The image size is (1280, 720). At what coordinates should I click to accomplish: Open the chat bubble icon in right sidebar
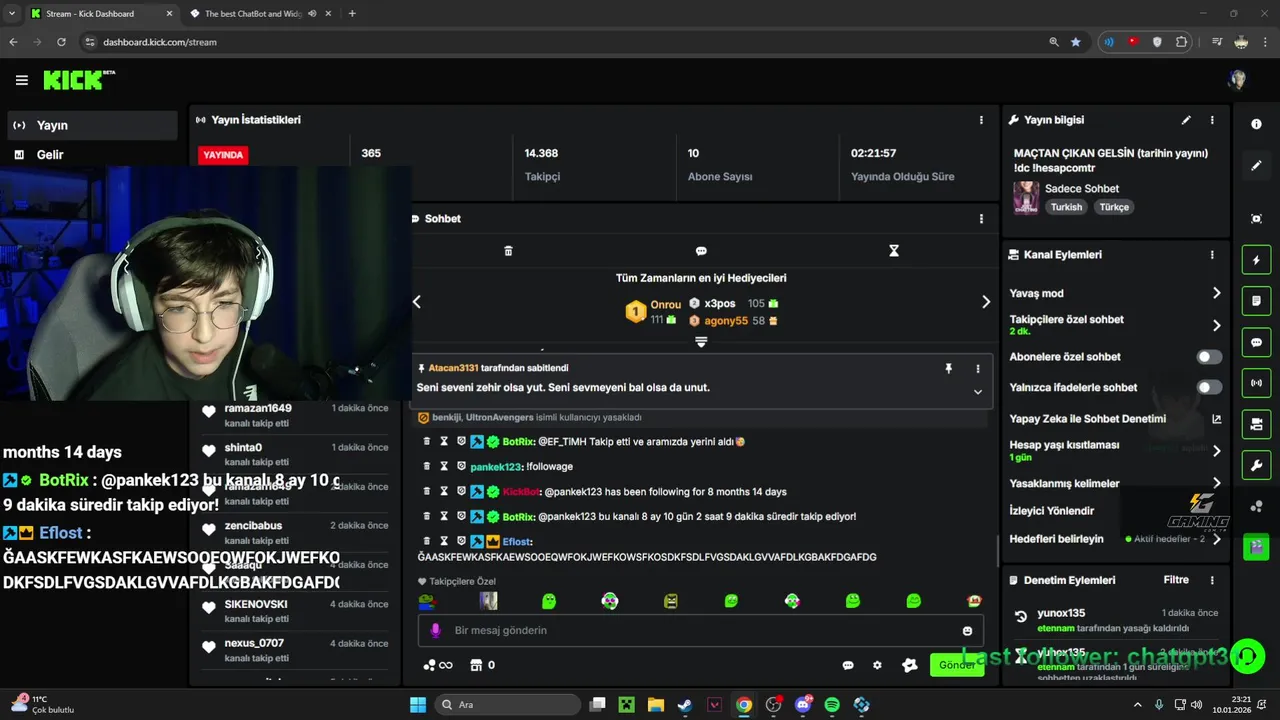tap(1256, 342)
